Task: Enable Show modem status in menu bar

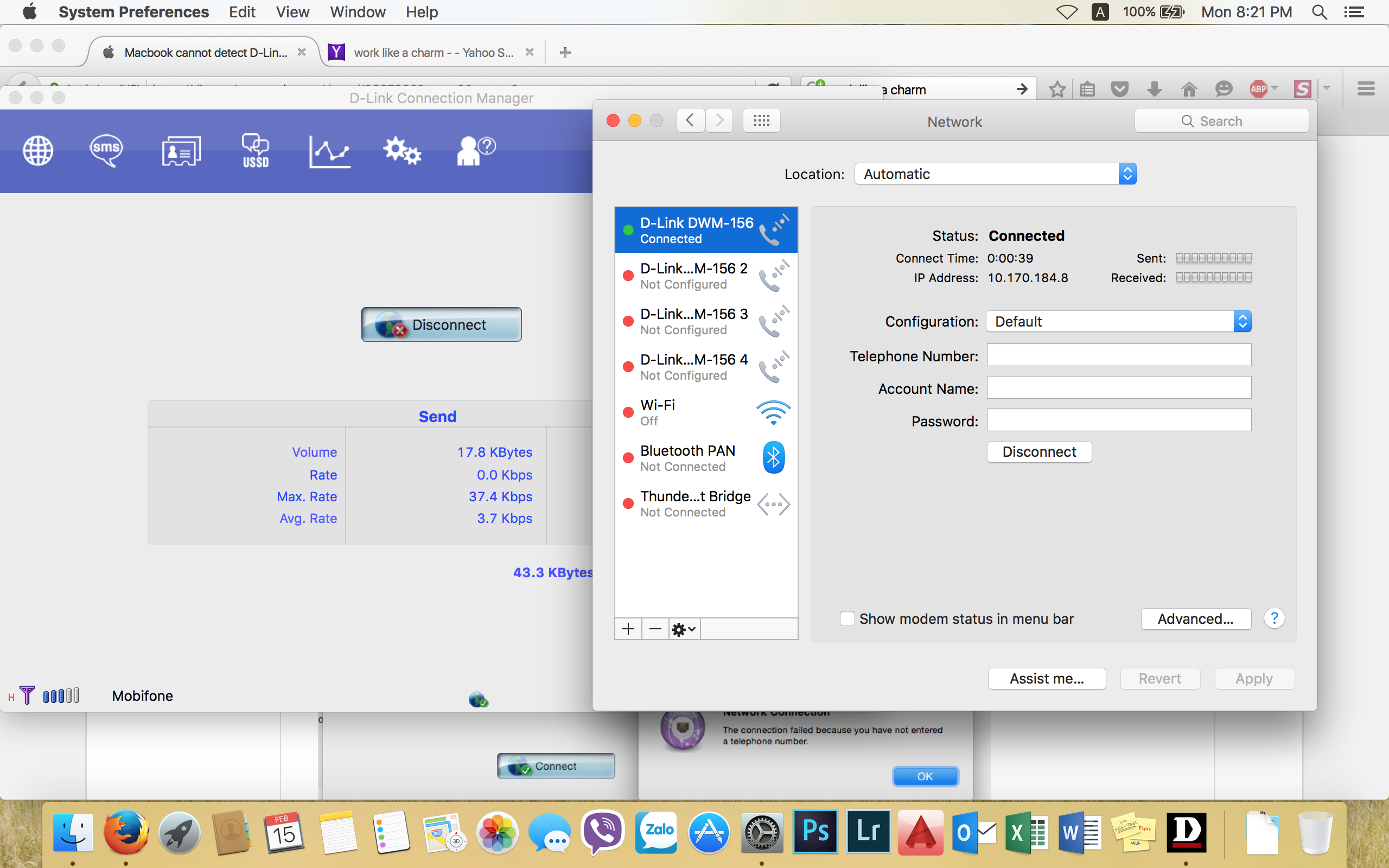Action: 847,619
